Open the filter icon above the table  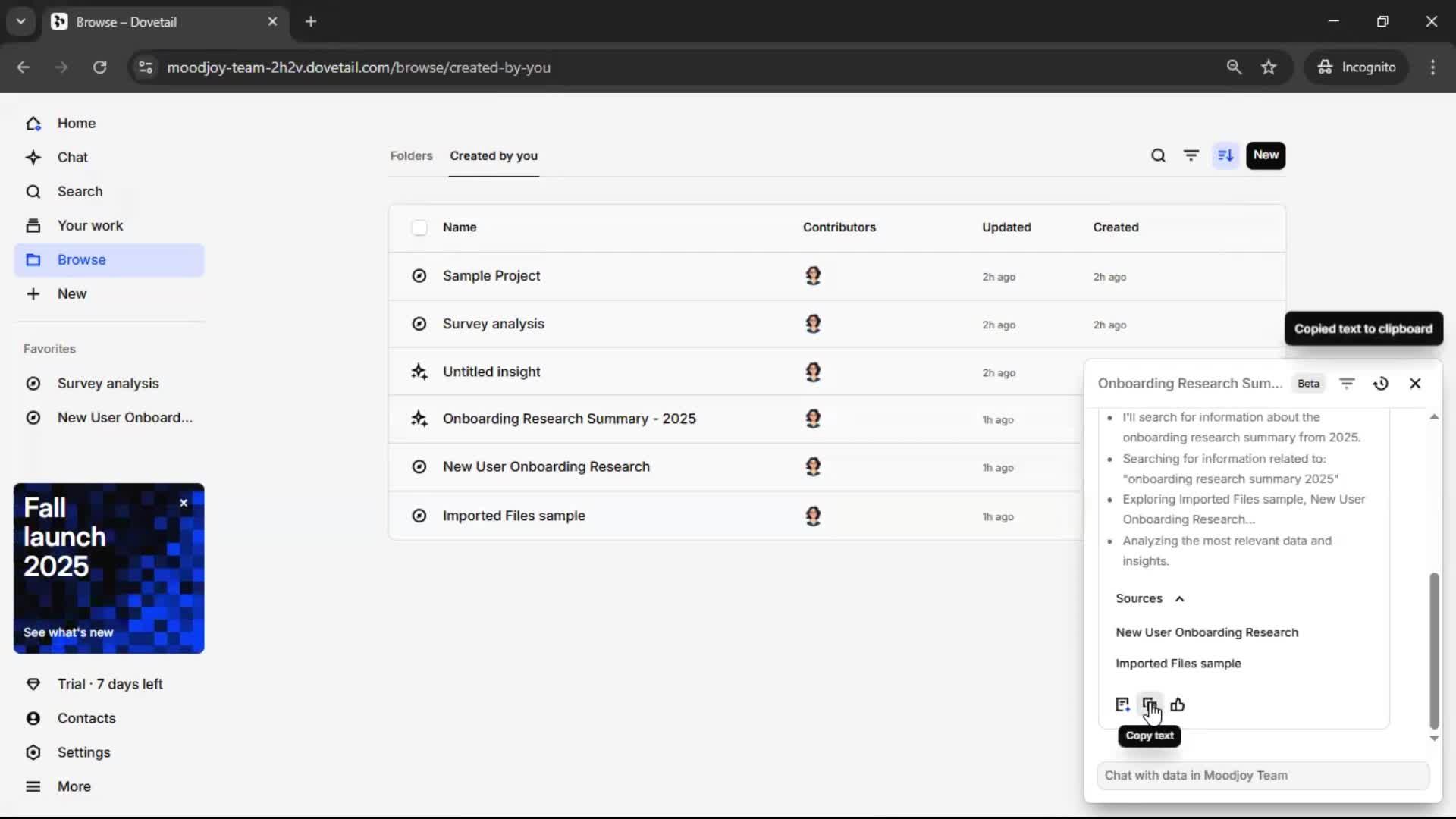coord(1191,156)
